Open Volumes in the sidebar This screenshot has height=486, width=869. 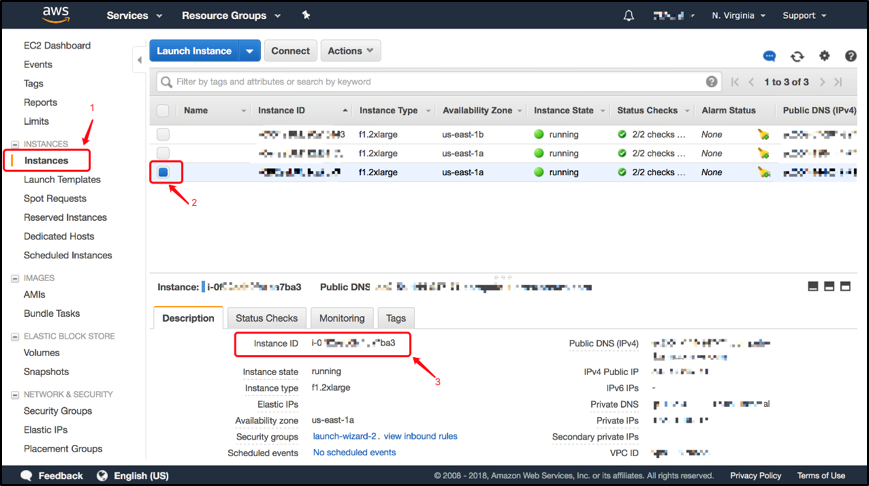[42, 352]
